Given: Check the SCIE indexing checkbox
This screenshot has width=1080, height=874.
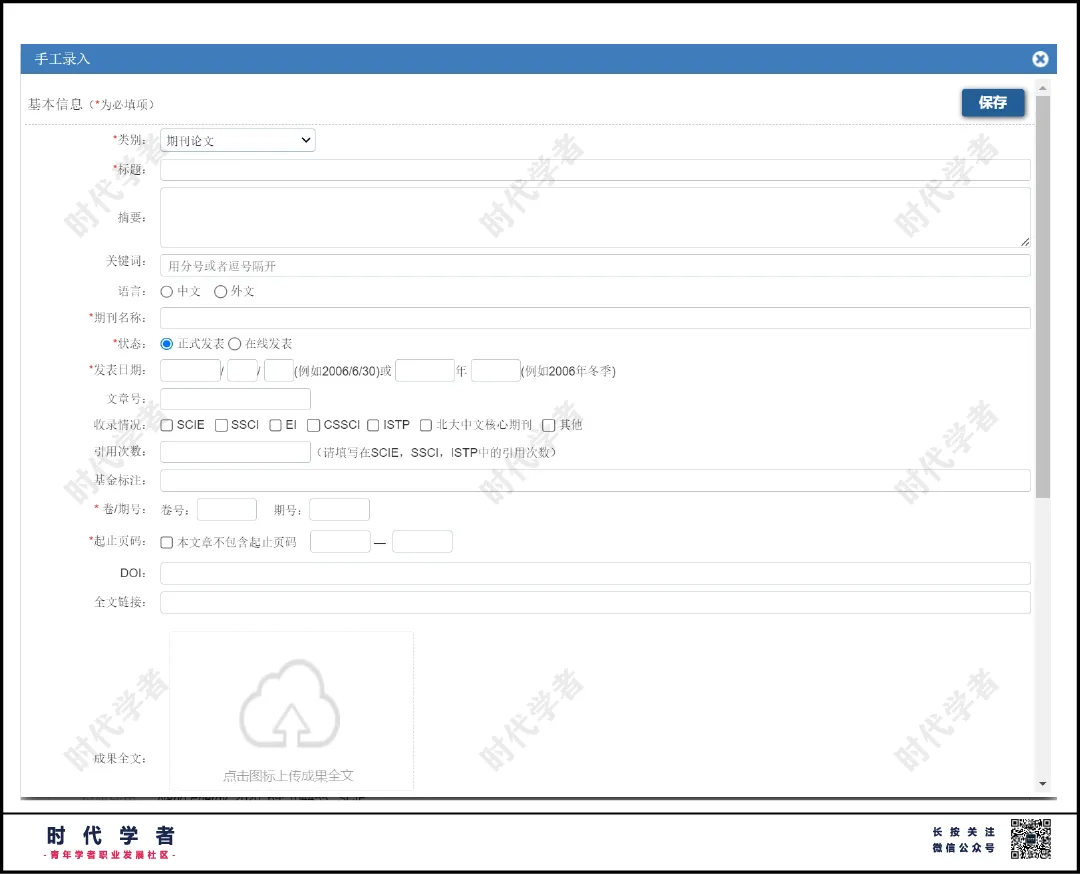Looking at the screenshot, I should coord(167,426).
